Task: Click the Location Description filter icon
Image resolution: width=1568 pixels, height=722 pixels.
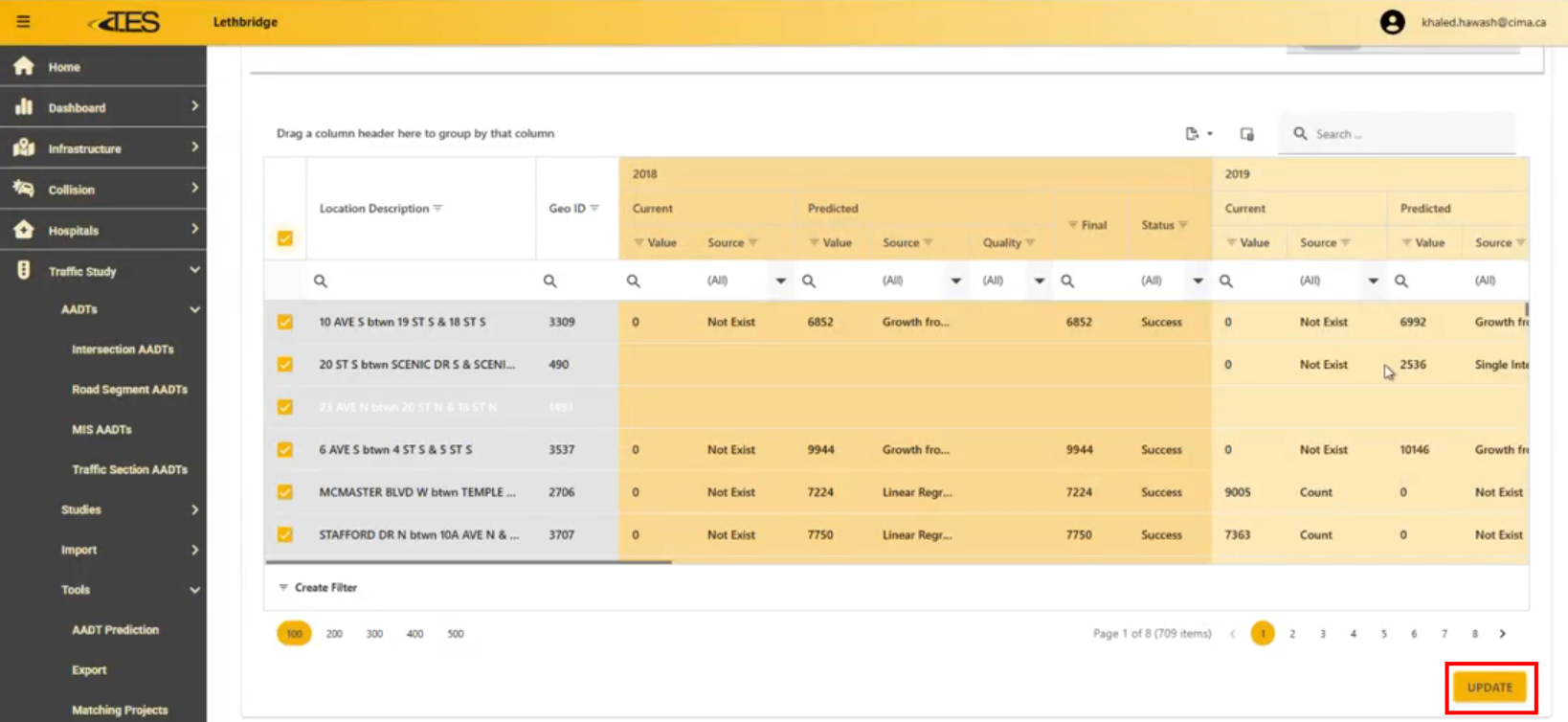Action: click(x=438, y=209)
